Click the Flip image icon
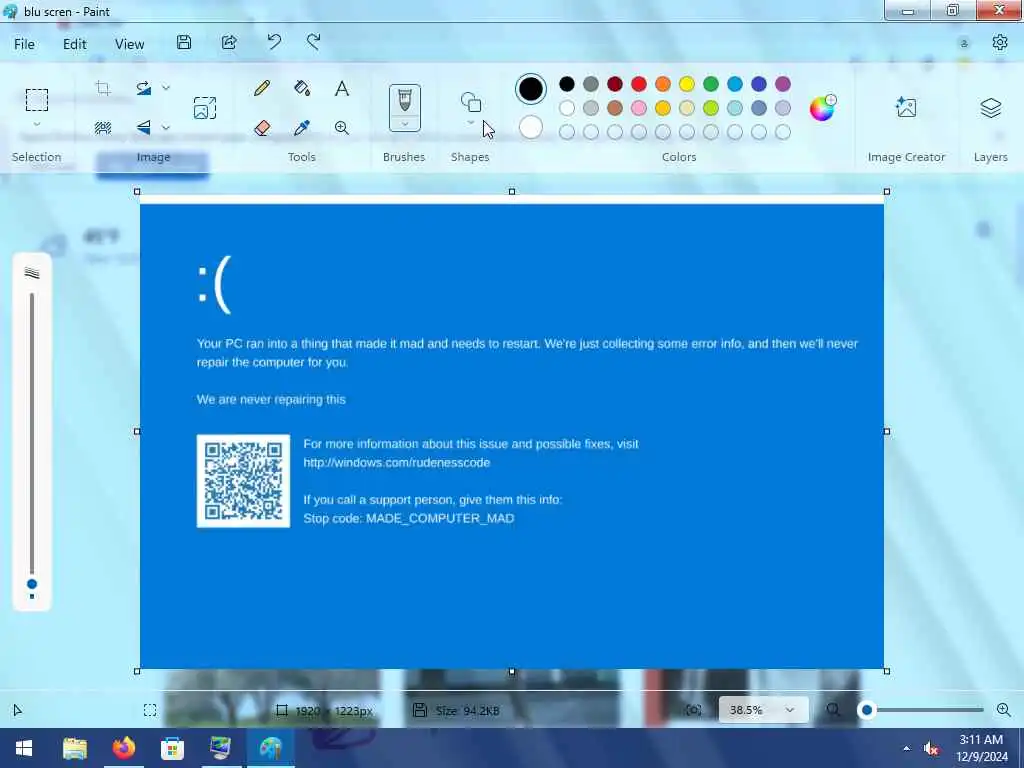 click(144, 127)
